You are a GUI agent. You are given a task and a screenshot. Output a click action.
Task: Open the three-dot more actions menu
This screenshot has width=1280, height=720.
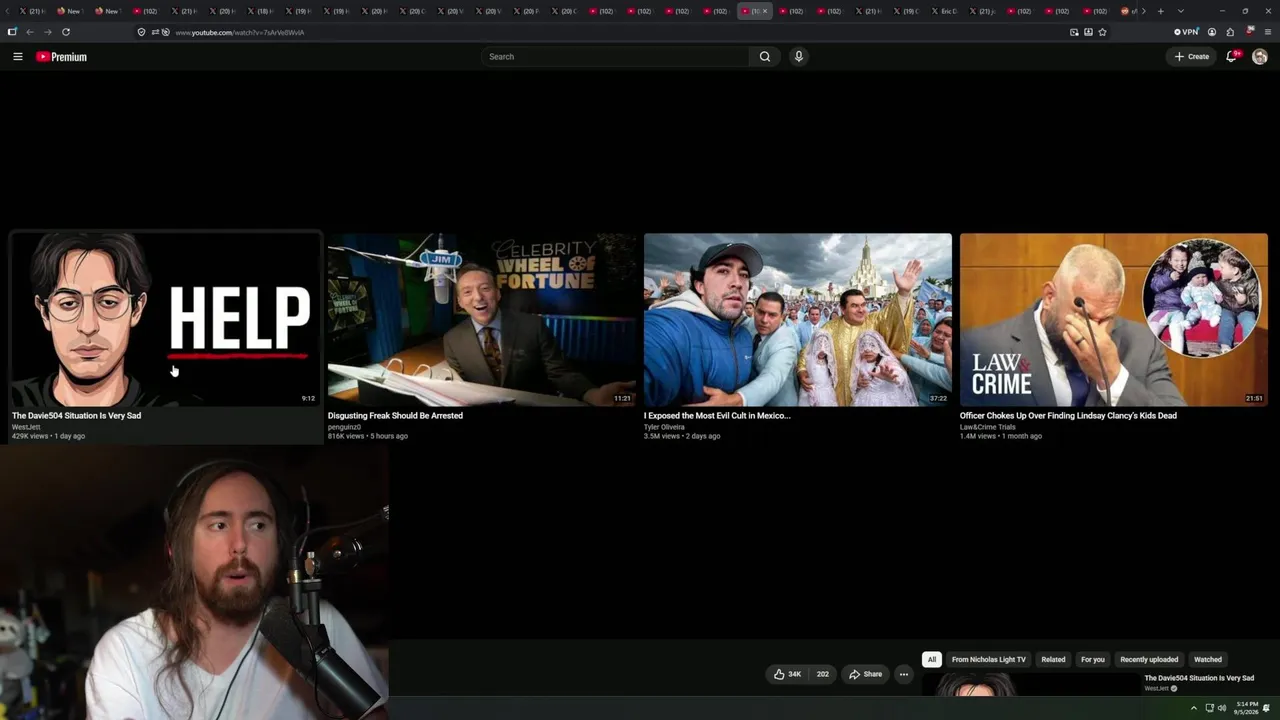[903, 674]
